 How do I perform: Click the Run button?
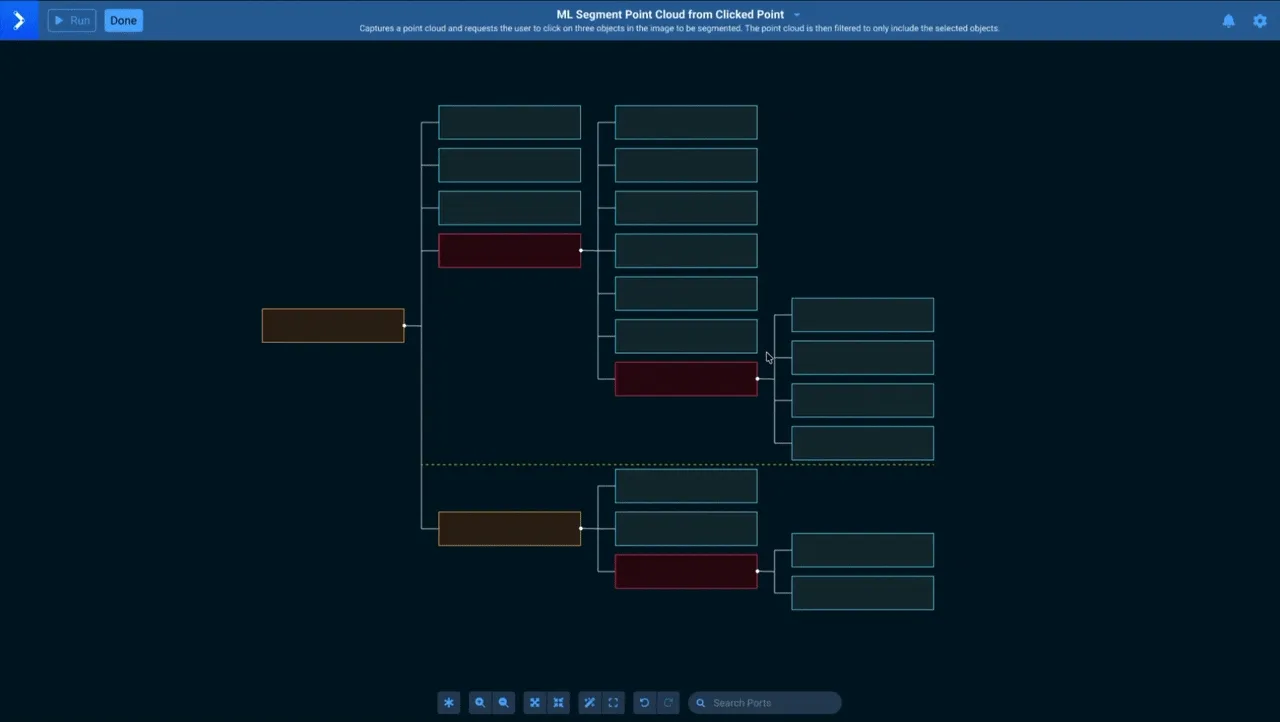71,20
